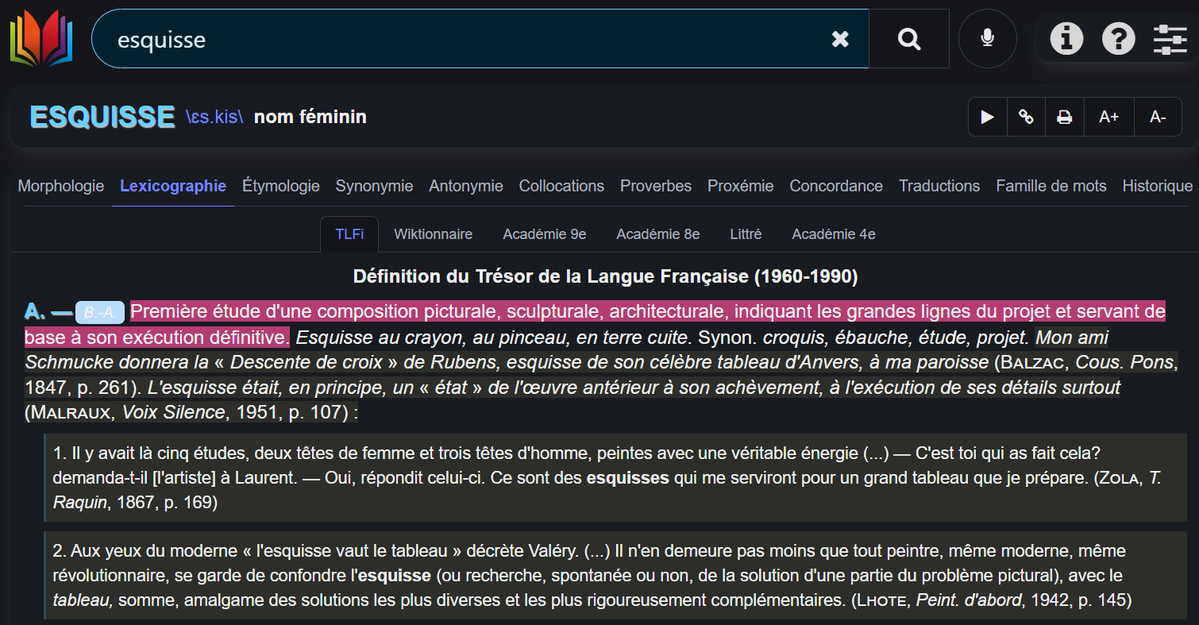Screen dimensions: 1199x625
Task: Select the TLFi dictionary sub-tab
Action: (x=349, y=234)
